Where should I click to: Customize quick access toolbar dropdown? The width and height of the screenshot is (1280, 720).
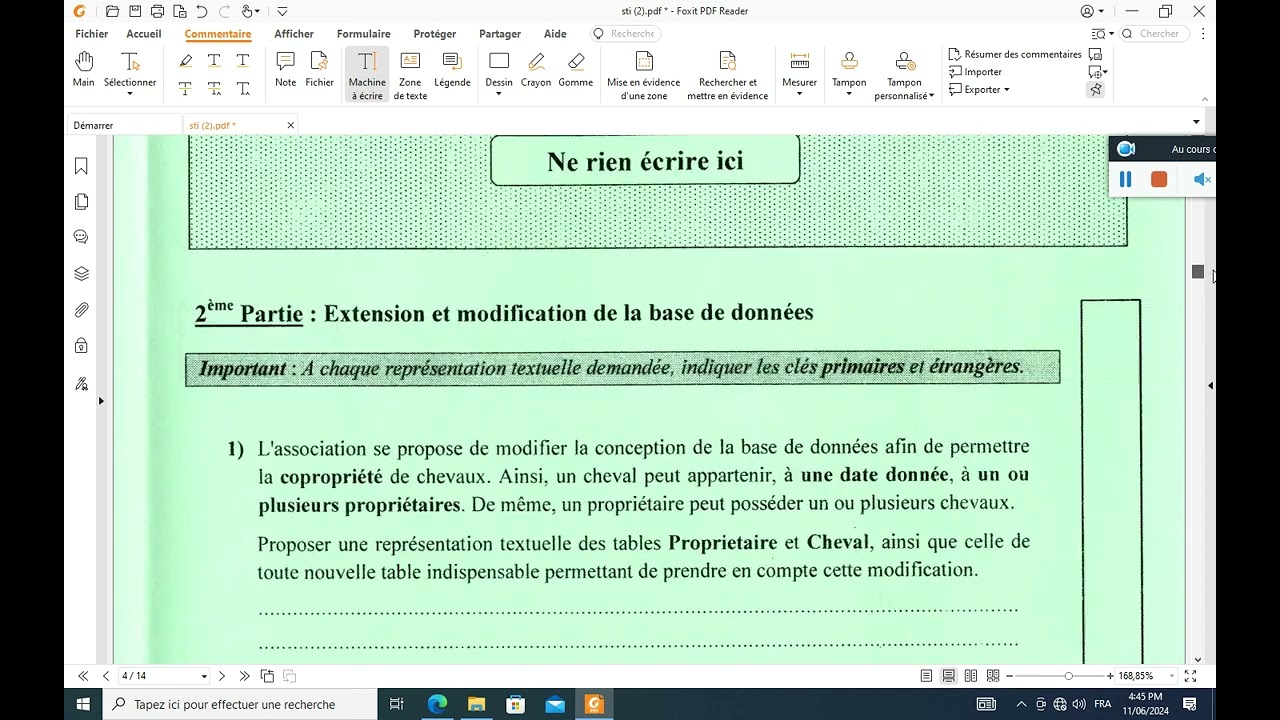pyautogui.click(x=282, y=11)
